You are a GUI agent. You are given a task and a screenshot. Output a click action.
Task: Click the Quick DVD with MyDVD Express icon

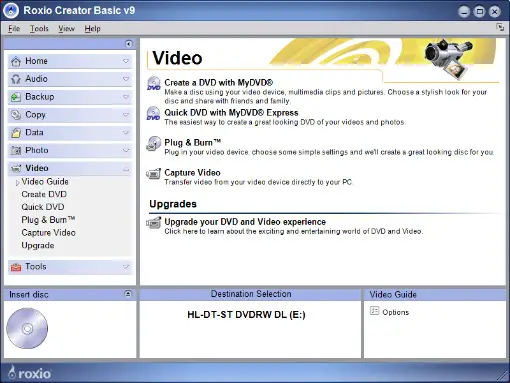[x=154, y=113]
